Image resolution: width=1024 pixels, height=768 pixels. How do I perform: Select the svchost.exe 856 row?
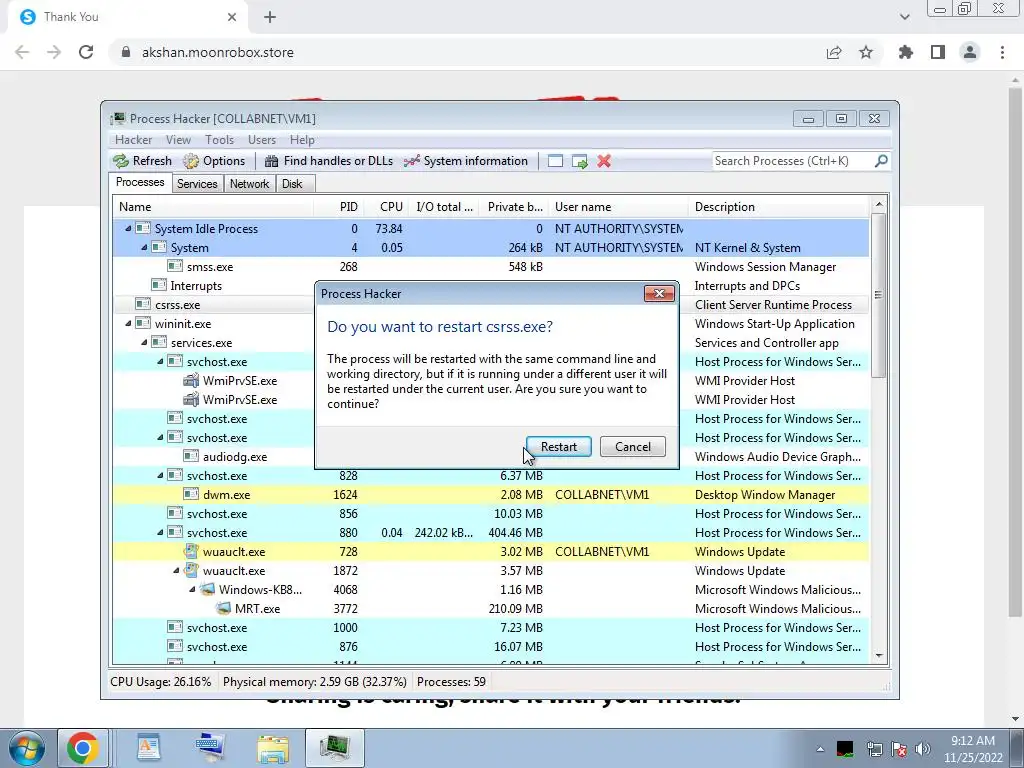pyautogui.click(x=491, y=514)
